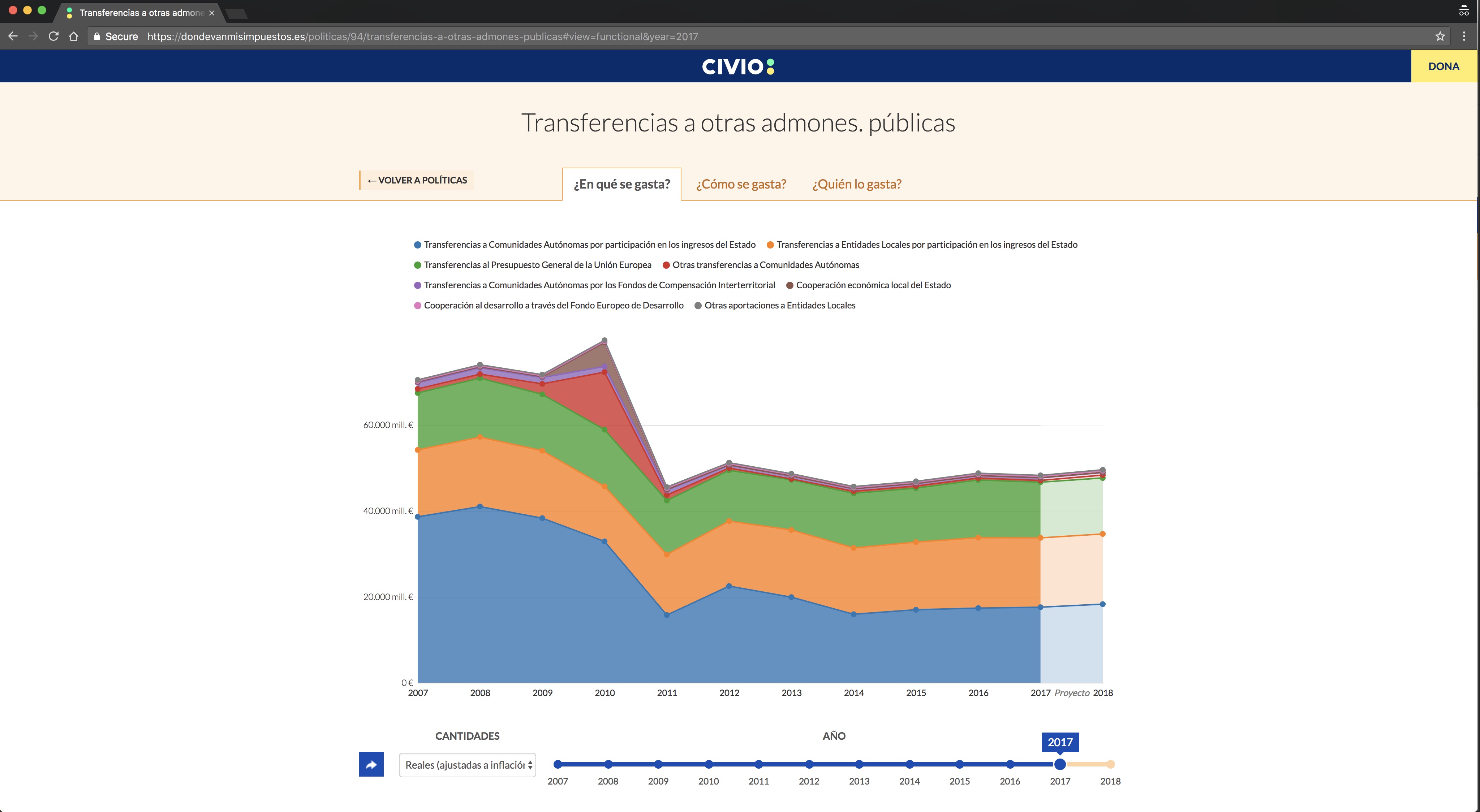This screenshot has height=812, width=1480.
Task: Toggle legend Cooperación económica local del Estado
Action: tap(868, 285)
